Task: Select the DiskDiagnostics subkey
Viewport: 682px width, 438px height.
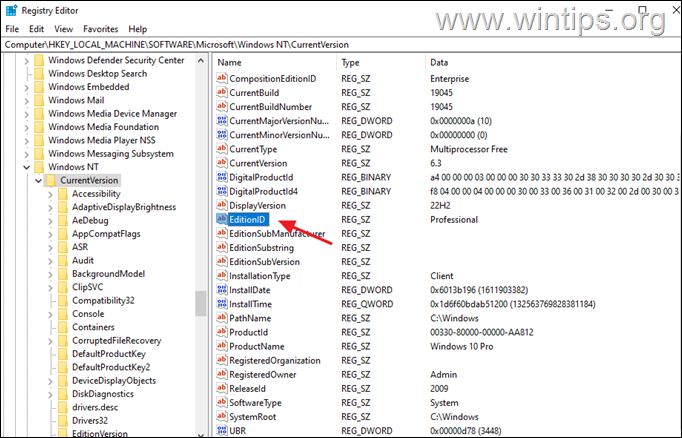Action: [x=103, y=394]
